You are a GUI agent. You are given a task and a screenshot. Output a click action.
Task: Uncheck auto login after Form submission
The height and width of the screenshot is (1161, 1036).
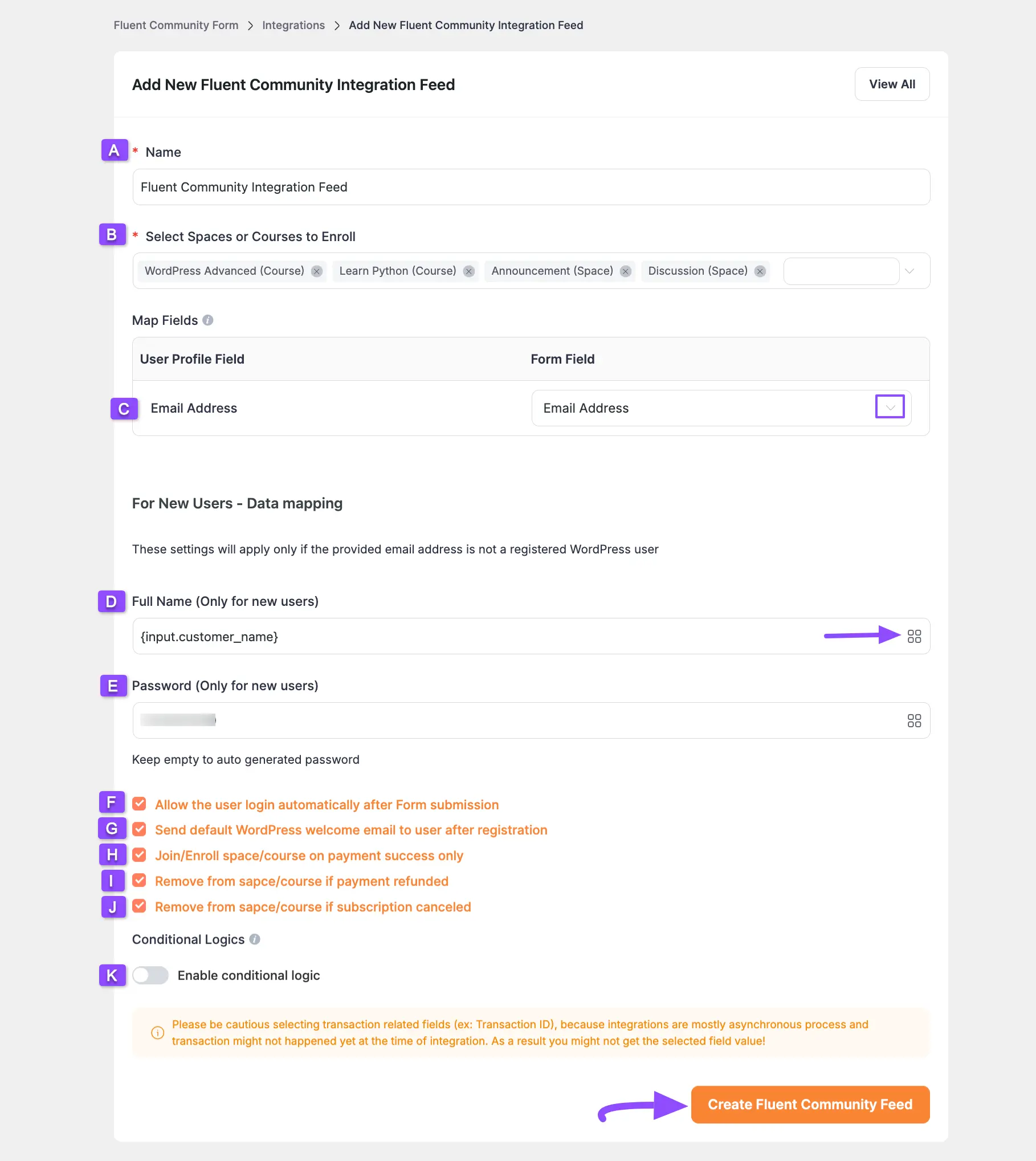tap(139, 804)
